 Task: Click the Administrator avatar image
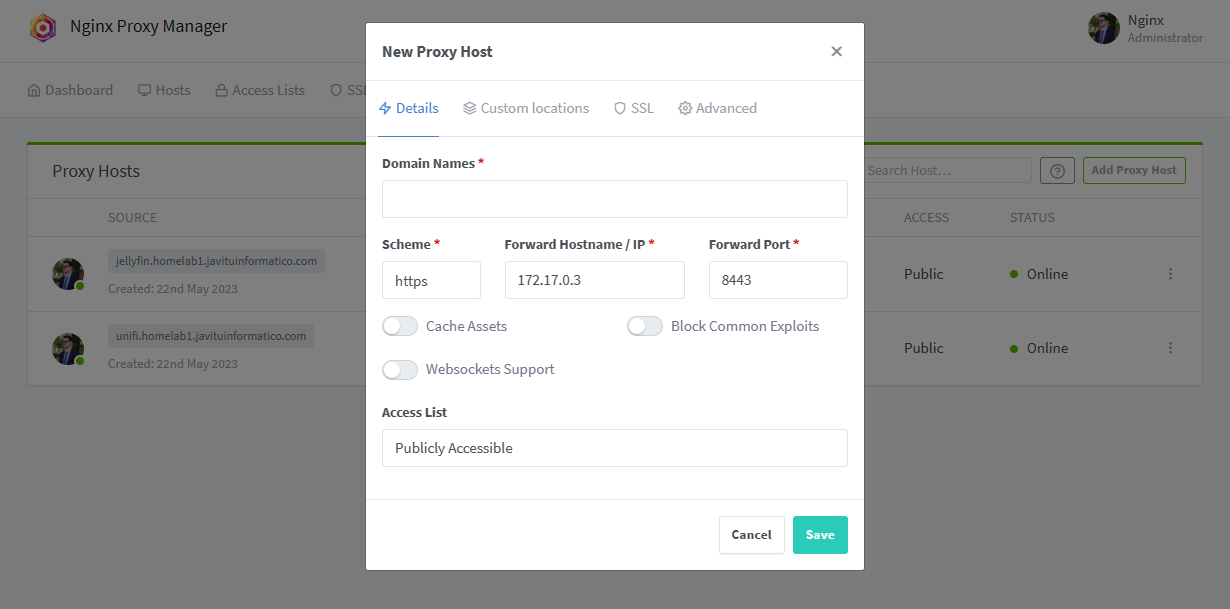[1104, 28]
